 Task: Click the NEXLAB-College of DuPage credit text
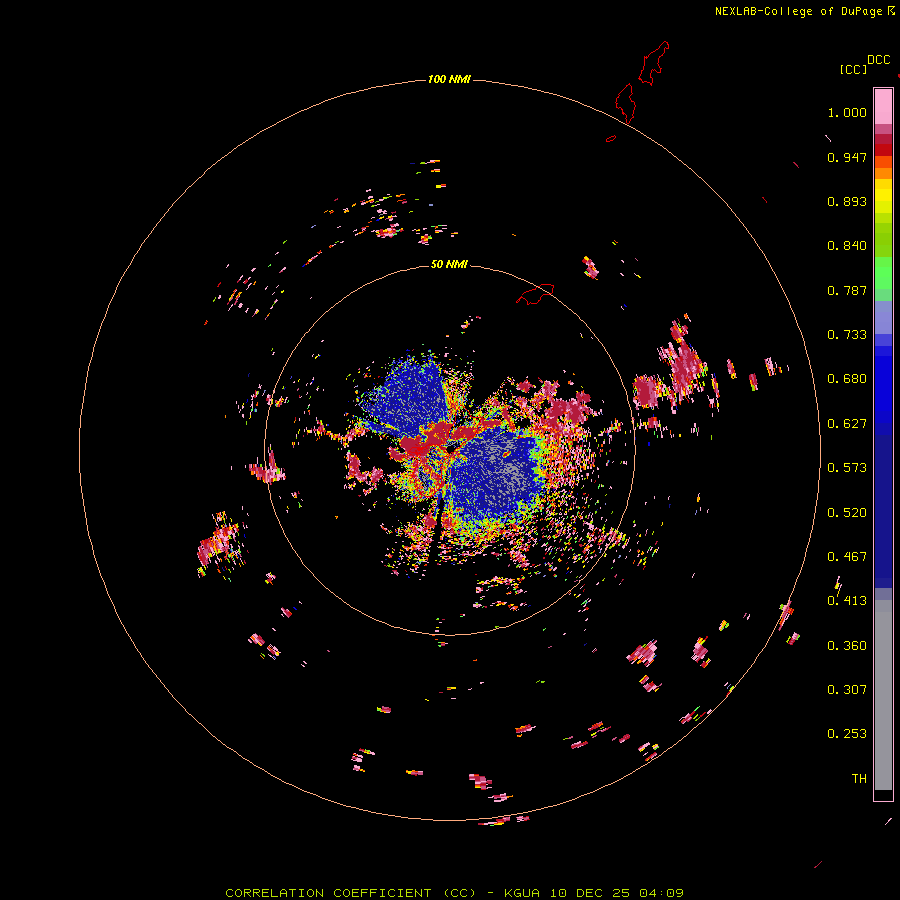[798, 11]
